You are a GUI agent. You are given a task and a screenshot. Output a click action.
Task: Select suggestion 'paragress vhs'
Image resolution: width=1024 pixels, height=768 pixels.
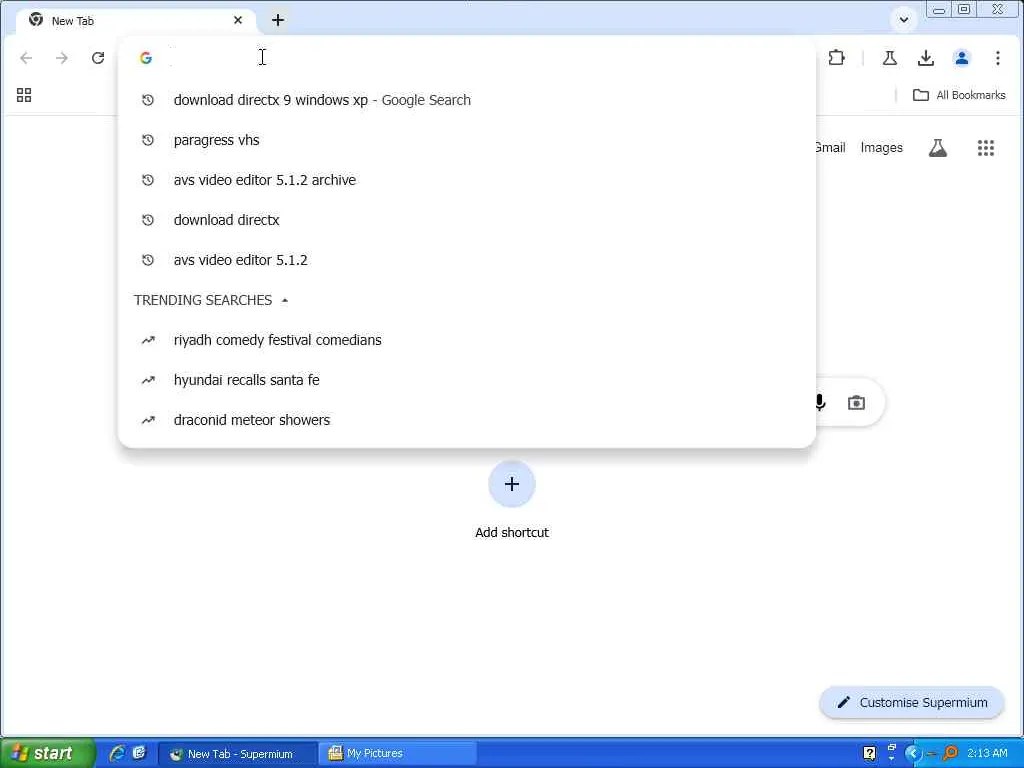tap(466, 140)
